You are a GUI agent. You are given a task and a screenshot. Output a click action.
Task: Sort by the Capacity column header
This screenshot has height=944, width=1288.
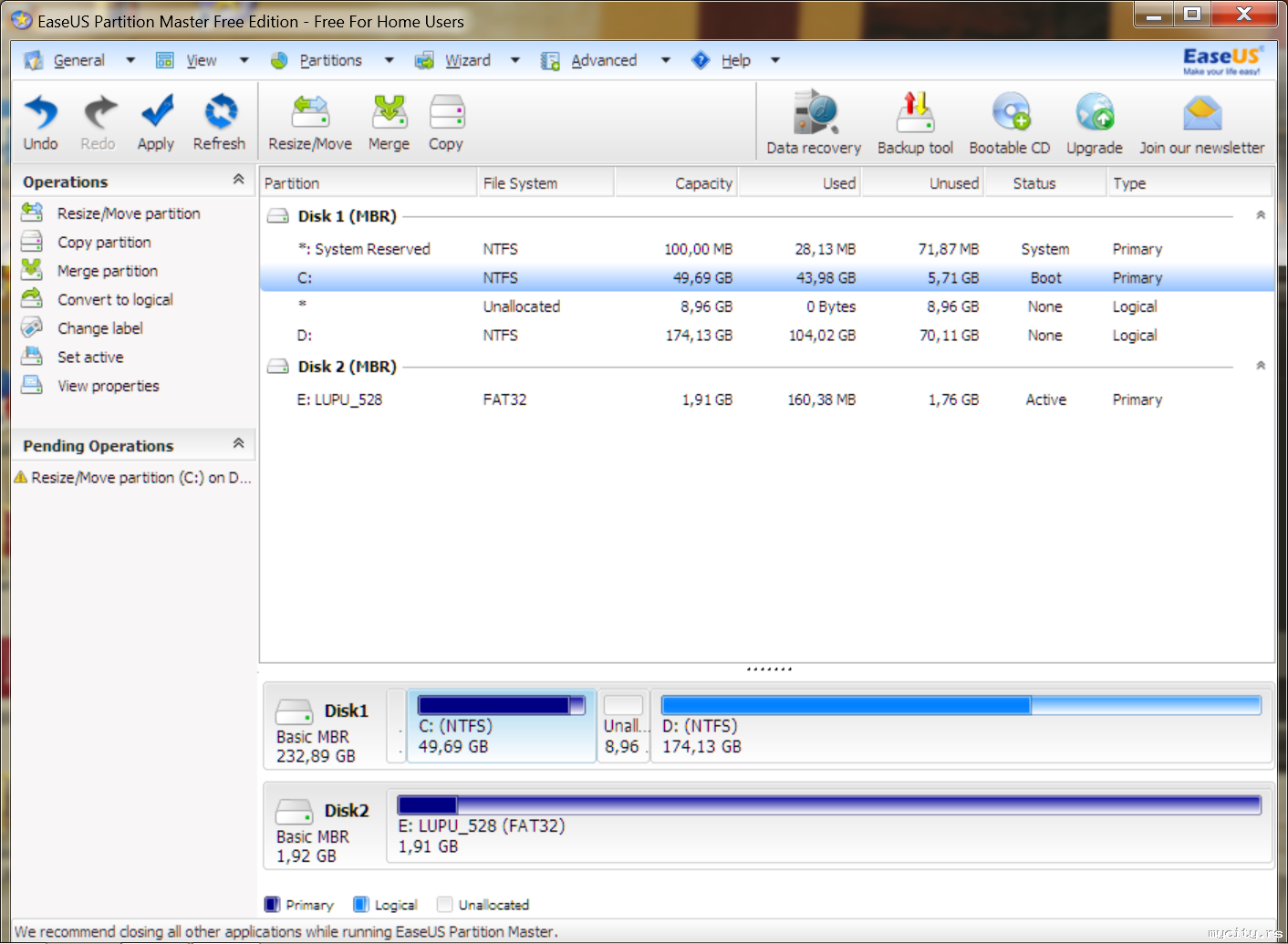(x=676, y=183)
